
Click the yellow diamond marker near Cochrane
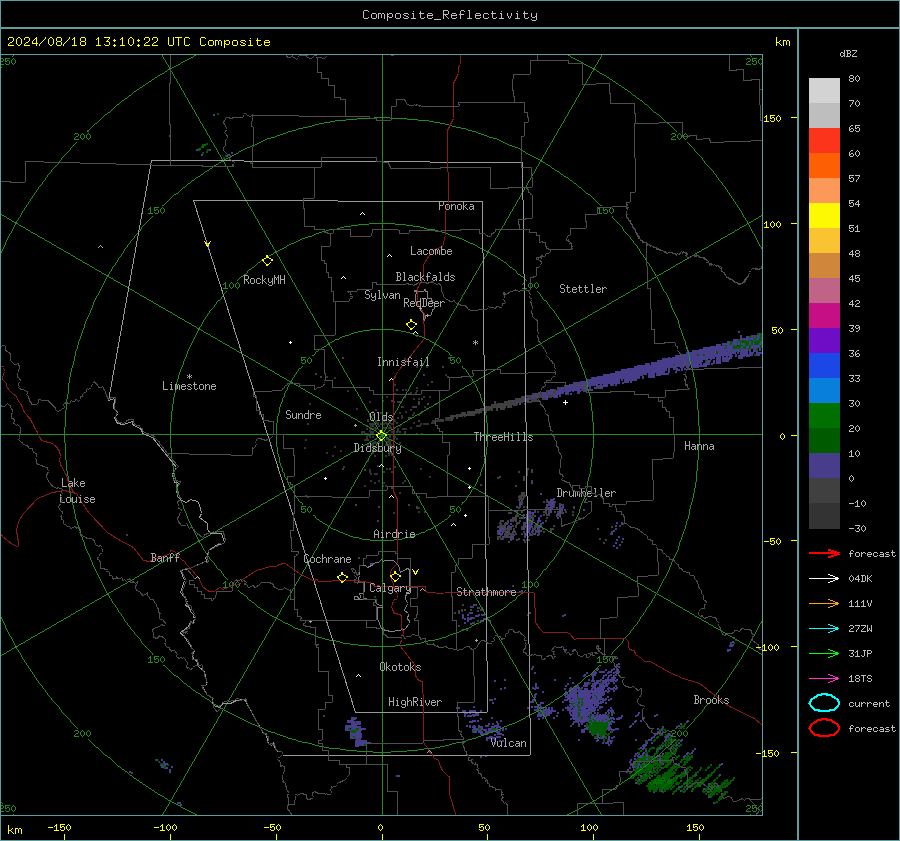pos(342,578)
